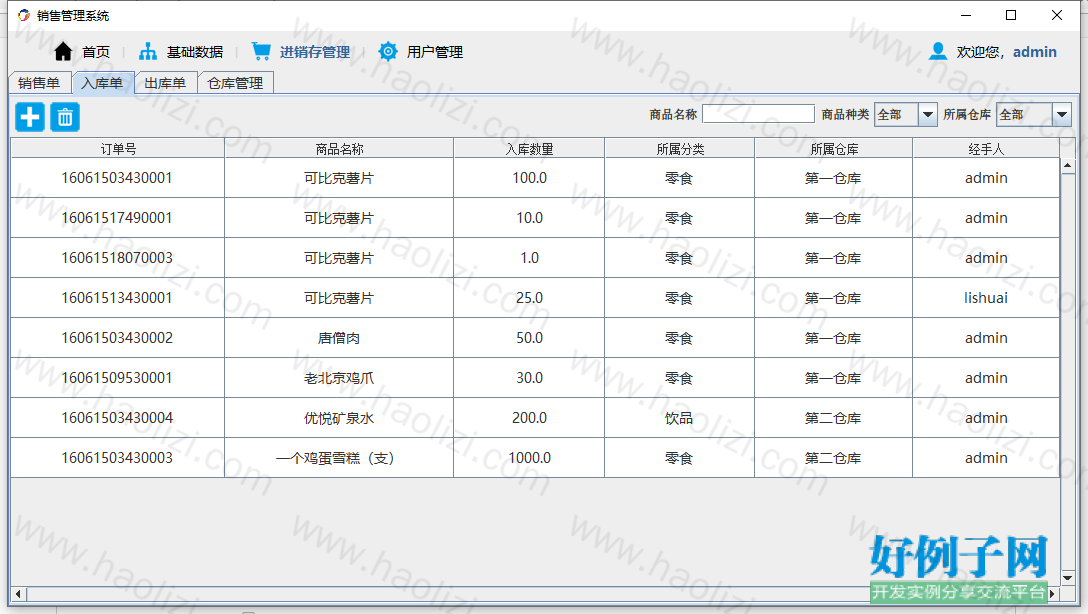Click the 50.0 quantity cell
Screen dimensions: 1088x614
click(529, 338)
